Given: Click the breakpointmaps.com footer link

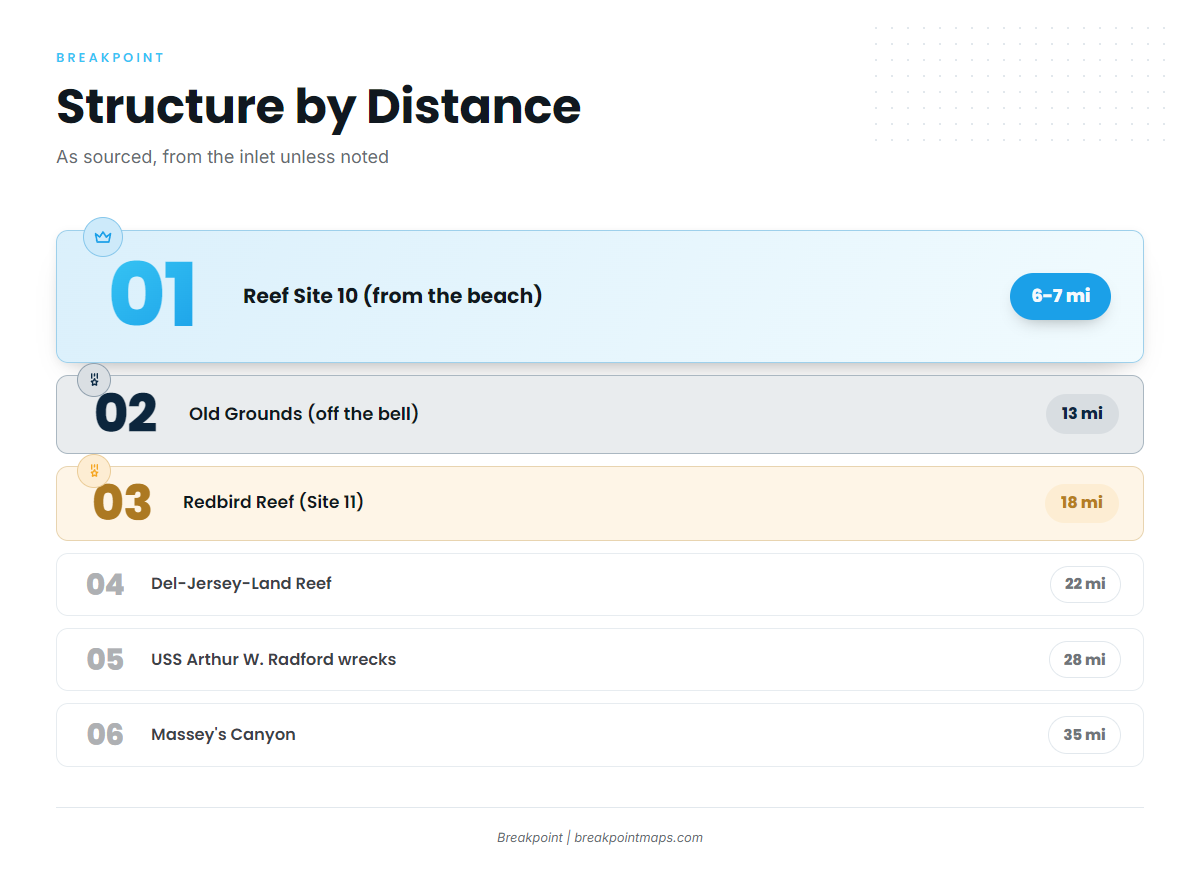Looking at the screenshot, I should pyautogui.click(x=638, y=838).
